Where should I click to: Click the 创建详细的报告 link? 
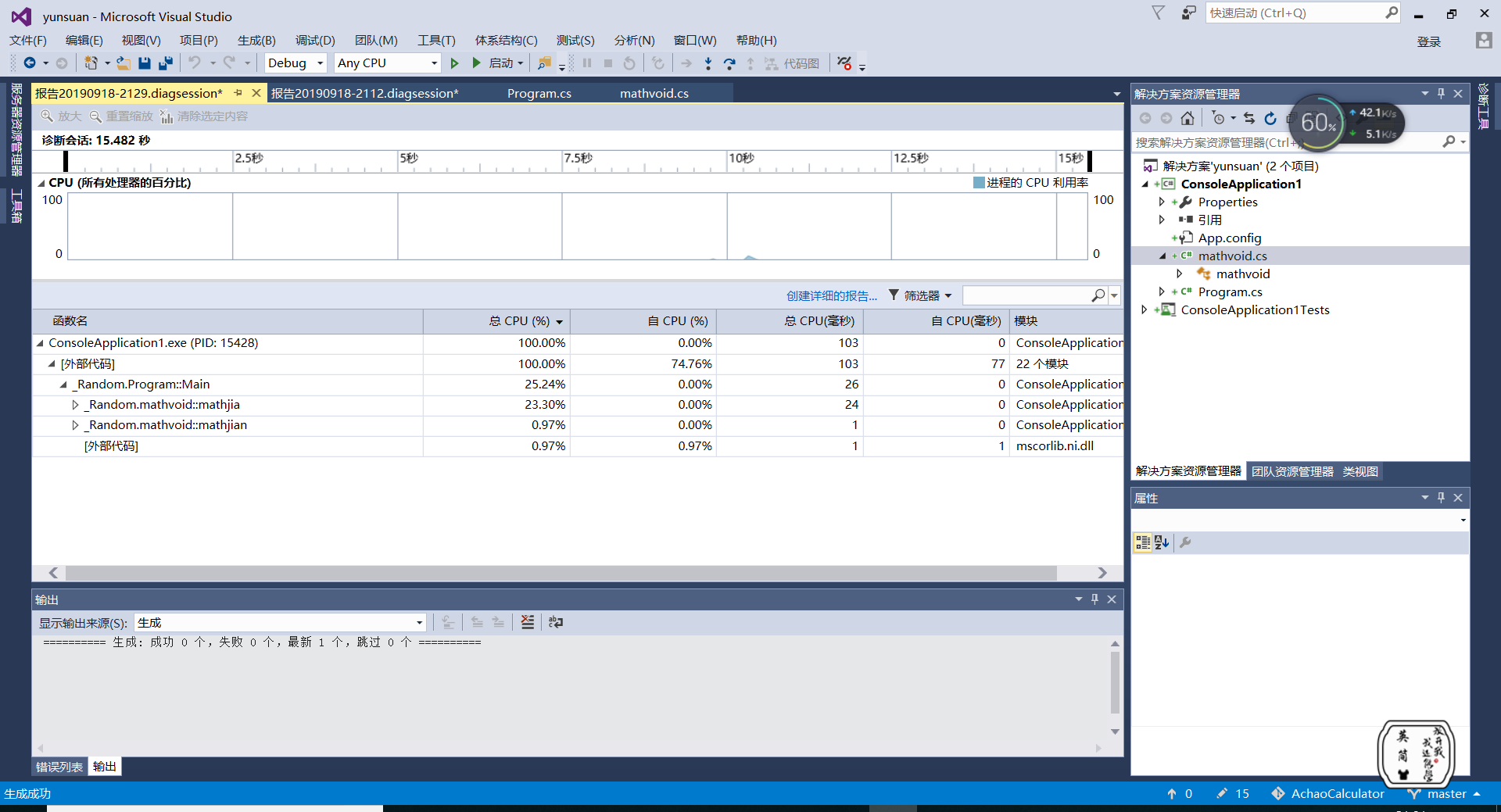coord(832,295)
